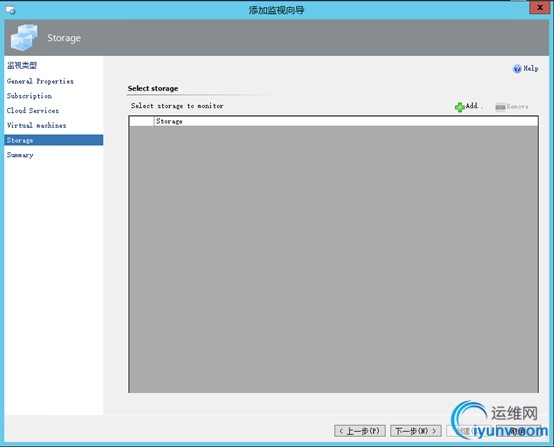The width and height of the screenshot is (554, 447).
Task: Select the 监视类型 step
Action: 22,65
